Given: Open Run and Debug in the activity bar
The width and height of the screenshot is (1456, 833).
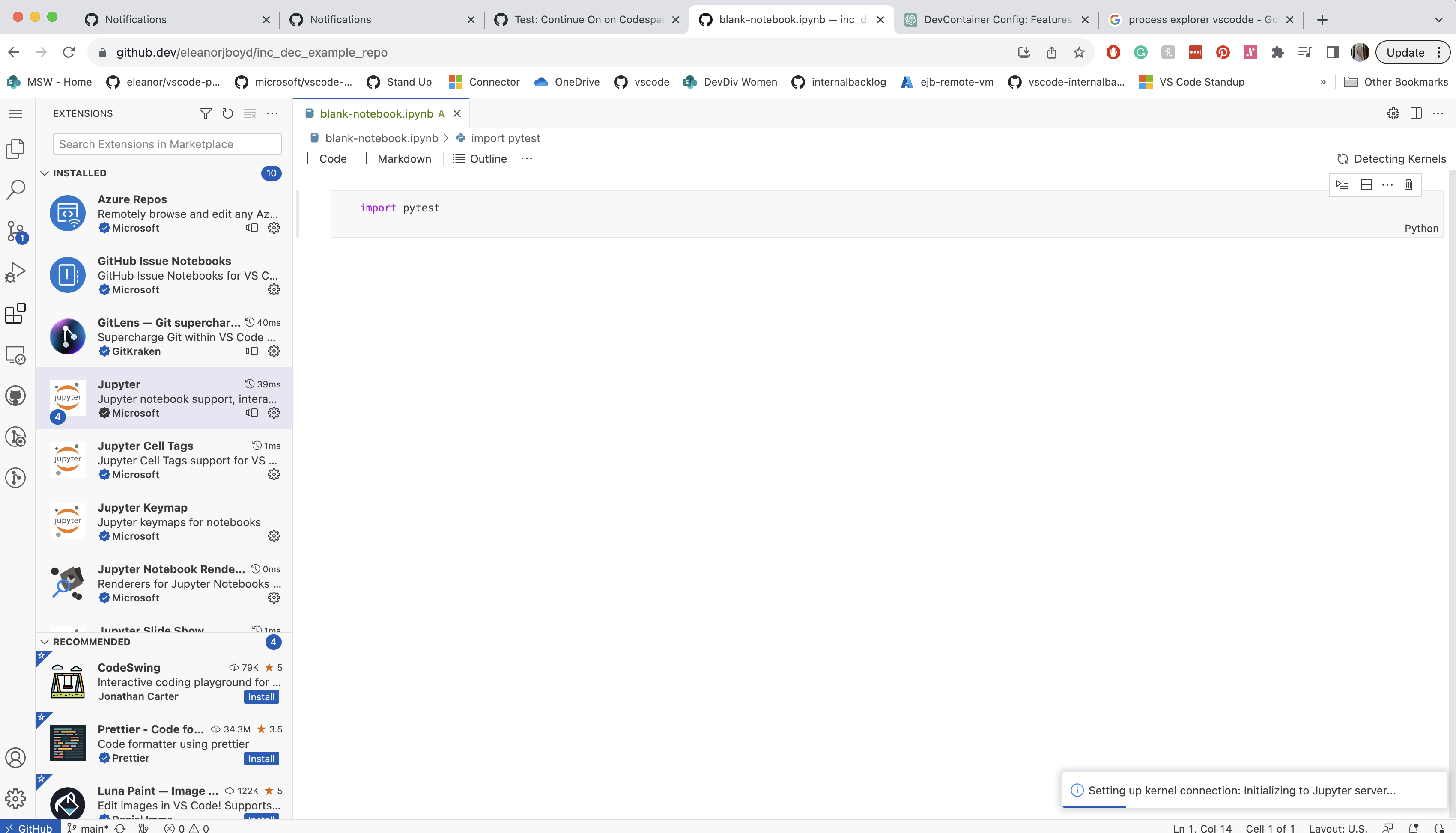Looking at the screenshot, I should (15, 272).
